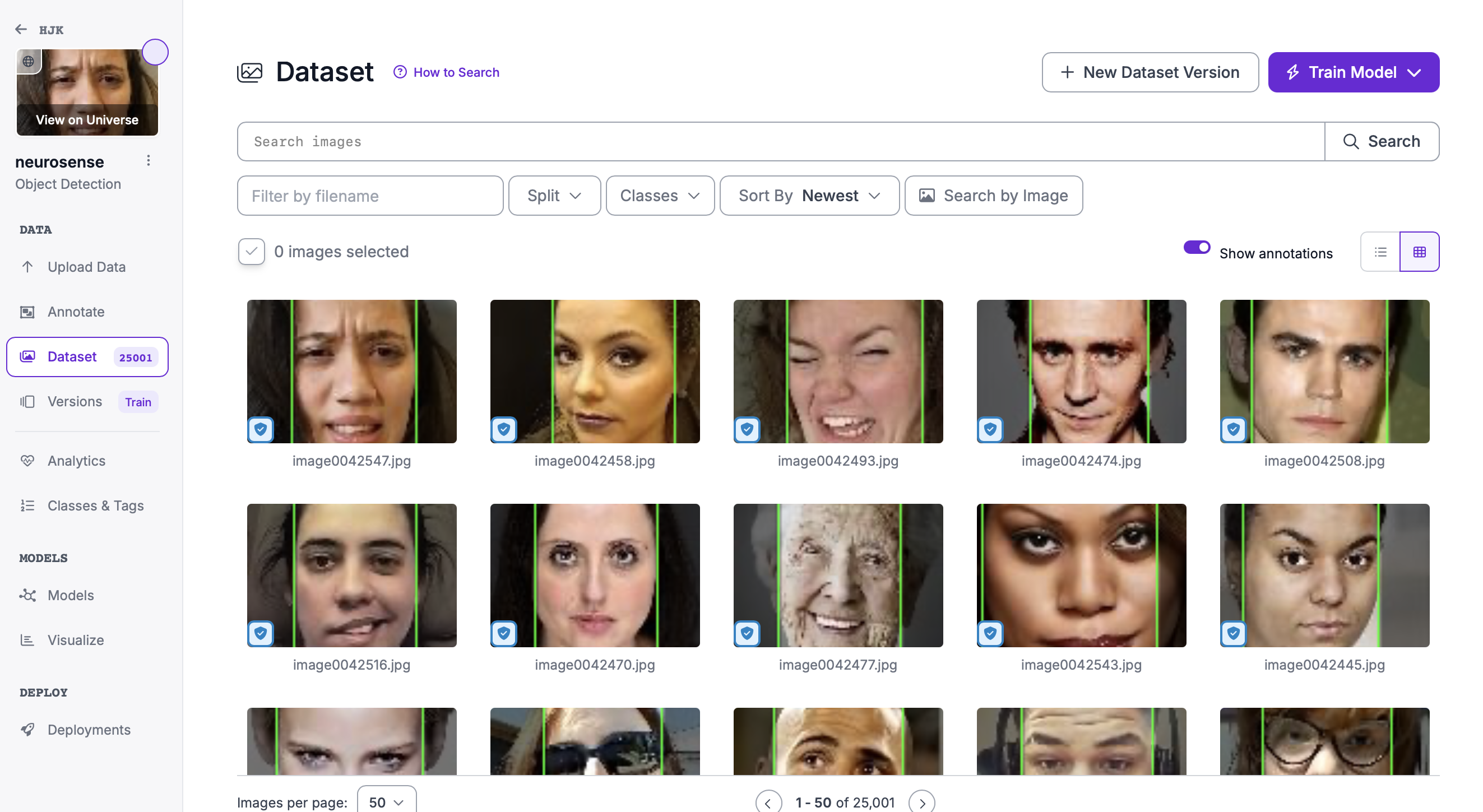Go to next page of images
This screenshot has width=1483, height=812.
click(x=922, y=802)
